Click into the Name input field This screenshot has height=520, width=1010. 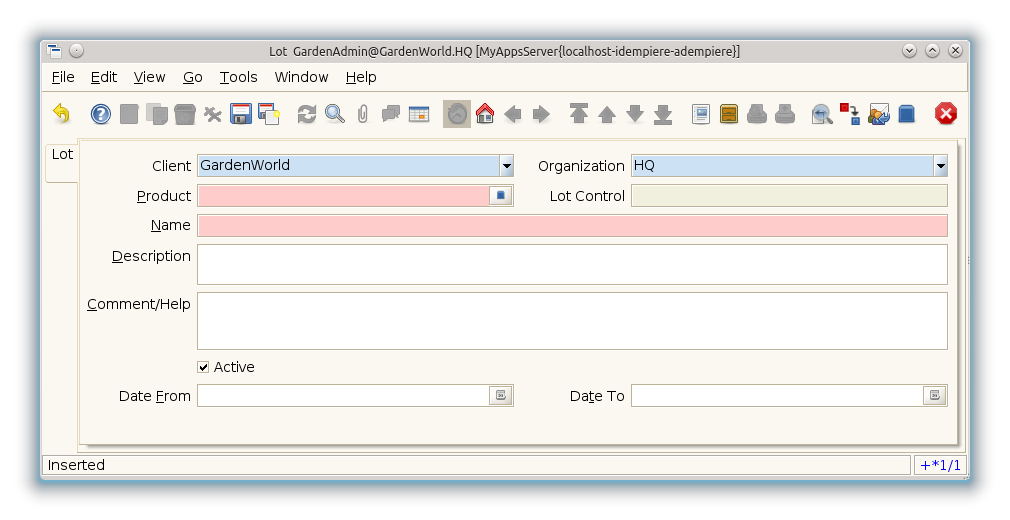coord(572,226)
